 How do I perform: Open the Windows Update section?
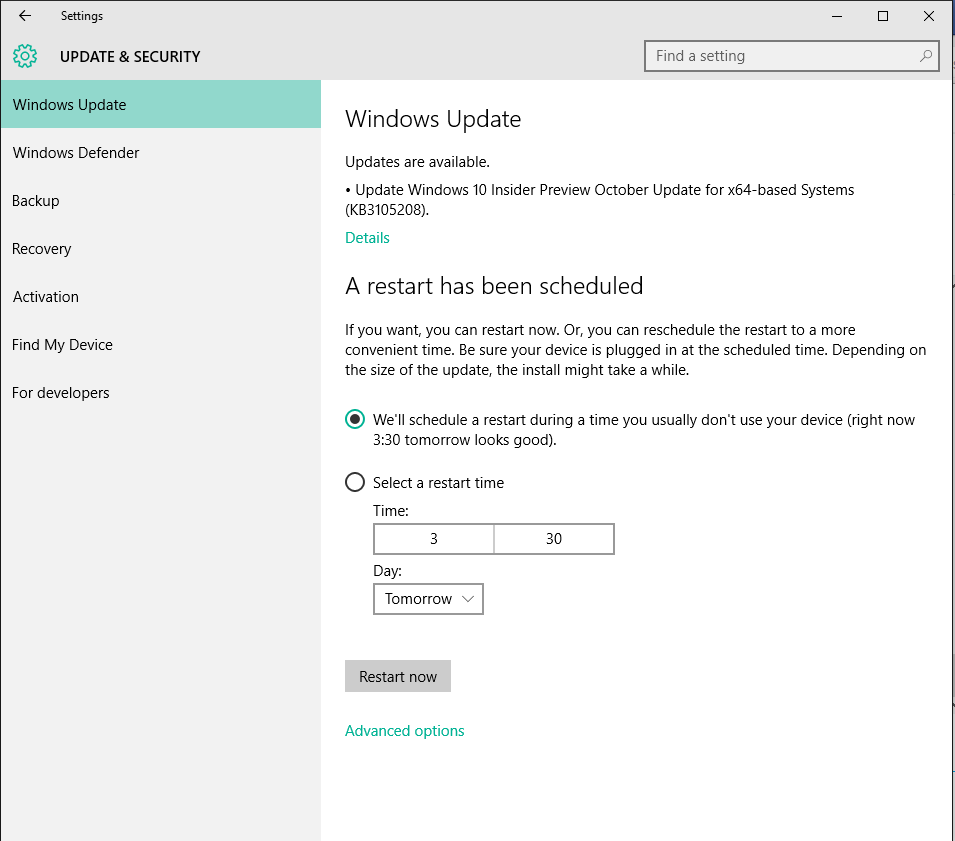pyautogui.click(x=161, y=105)
